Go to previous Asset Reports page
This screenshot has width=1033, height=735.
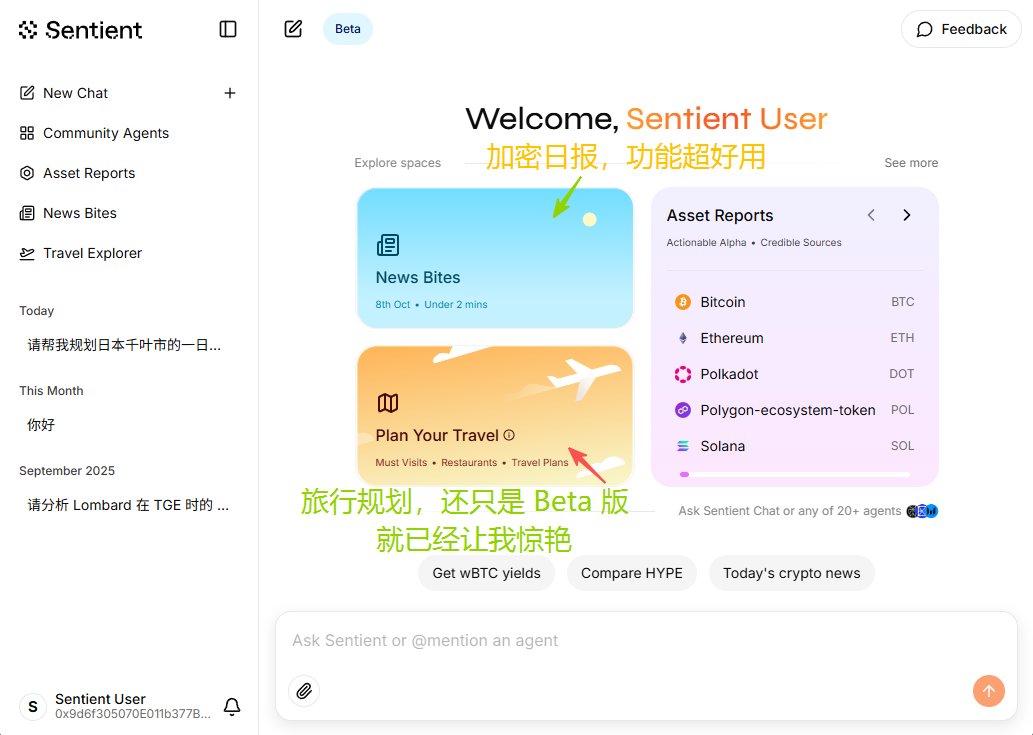coord(871,215)
